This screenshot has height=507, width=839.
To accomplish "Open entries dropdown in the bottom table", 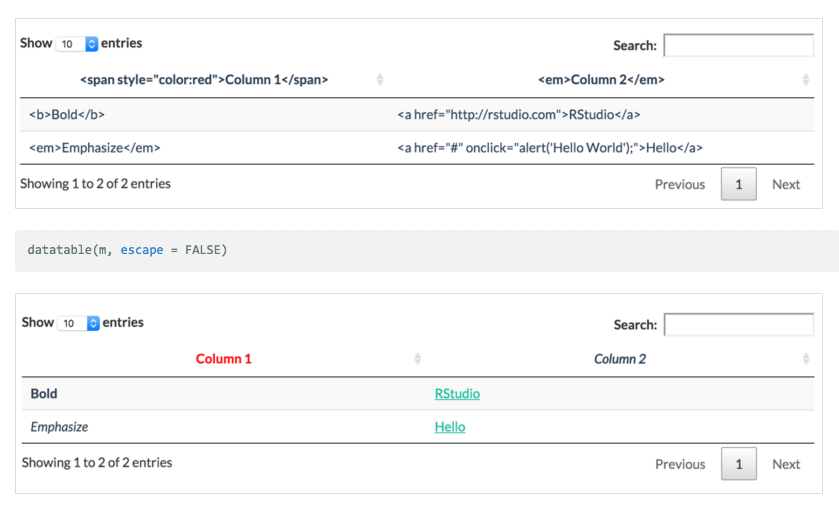I will 80,323.
